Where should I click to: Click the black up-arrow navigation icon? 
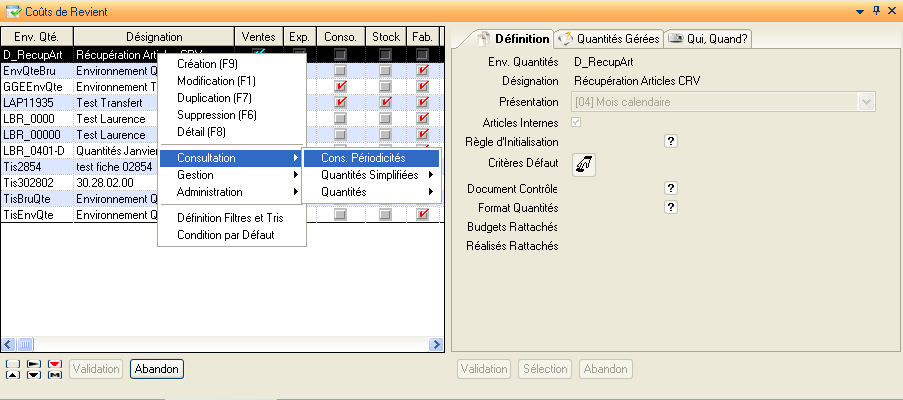pos(11,375)
